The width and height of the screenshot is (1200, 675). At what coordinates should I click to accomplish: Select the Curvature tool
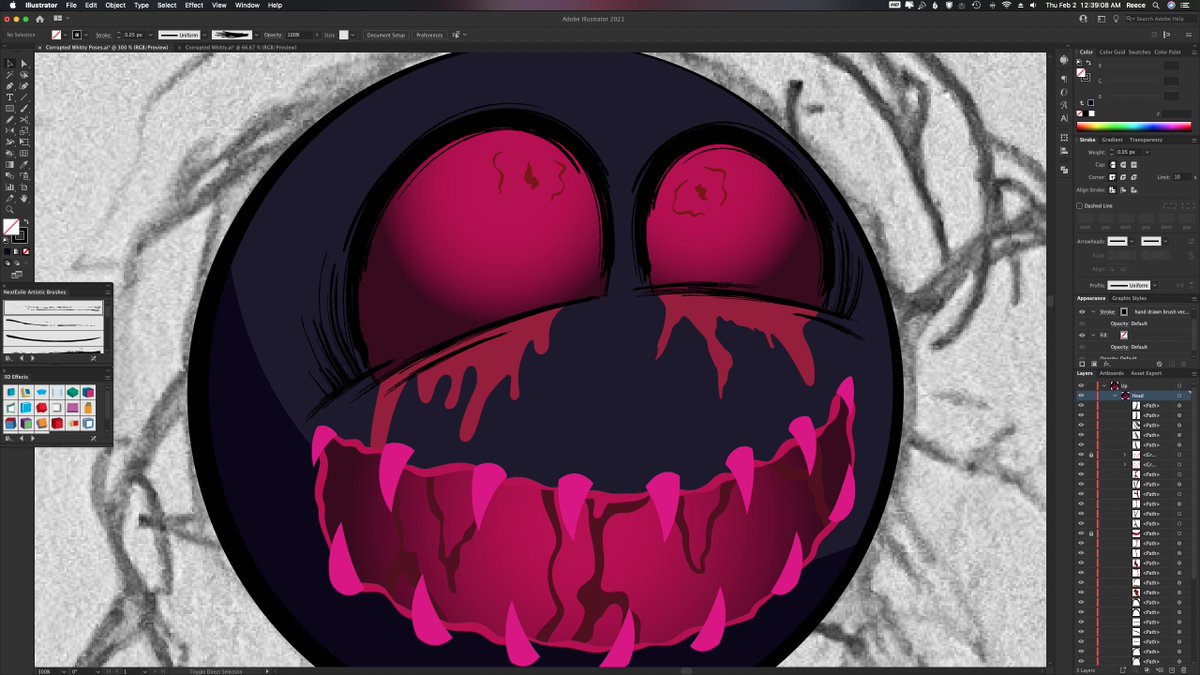[x=24, y=86]
